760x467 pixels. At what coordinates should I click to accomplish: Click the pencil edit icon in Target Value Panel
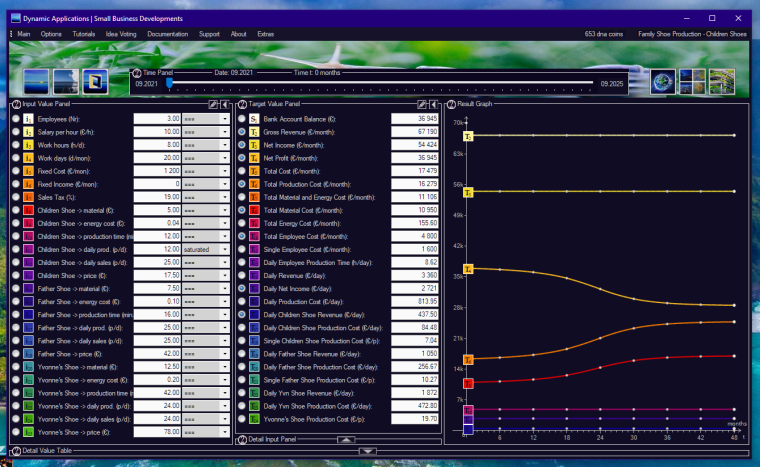coord(422,103)
